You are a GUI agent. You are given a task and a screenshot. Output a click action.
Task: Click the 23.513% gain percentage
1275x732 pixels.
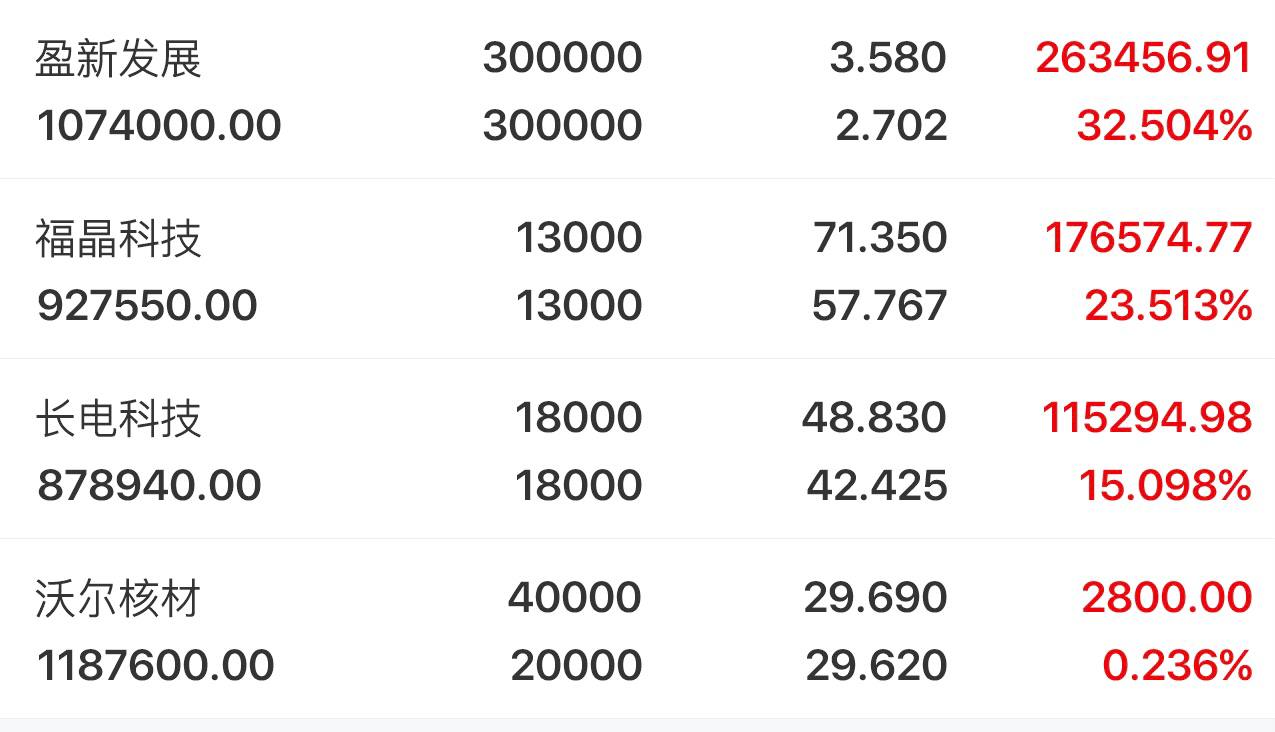pyautogui.click(x=1168, y=306)
